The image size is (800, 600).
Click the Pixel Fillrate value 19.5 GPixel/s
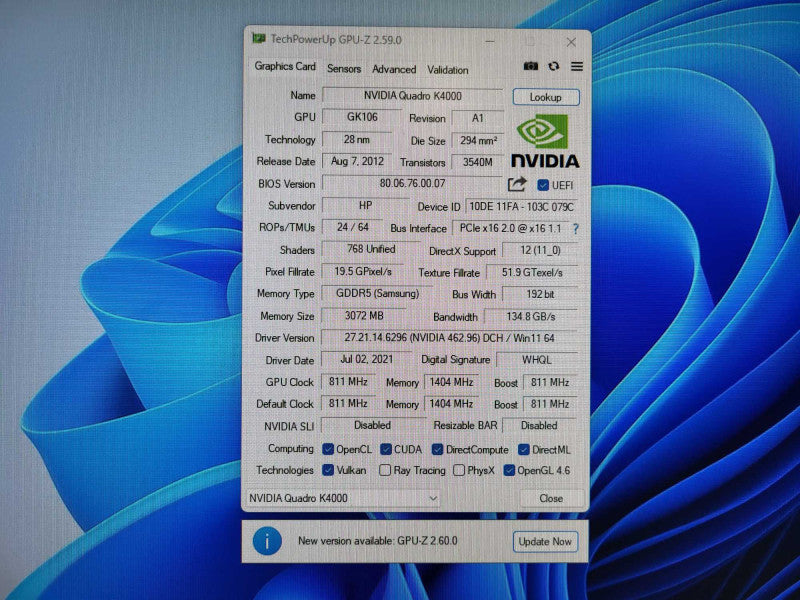point(363,271)
